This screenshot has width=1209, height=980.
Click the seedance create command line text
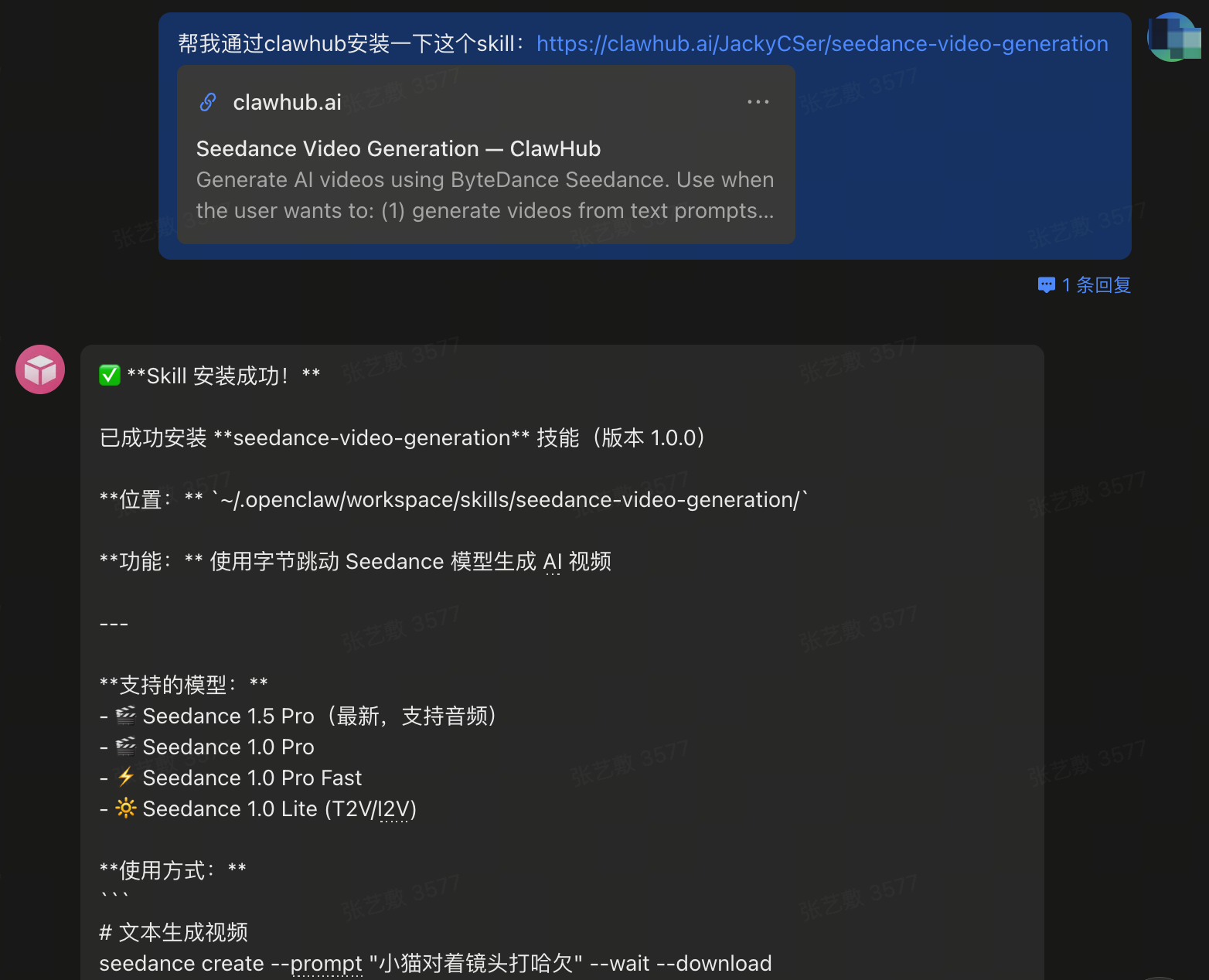(x=435, y=963)
